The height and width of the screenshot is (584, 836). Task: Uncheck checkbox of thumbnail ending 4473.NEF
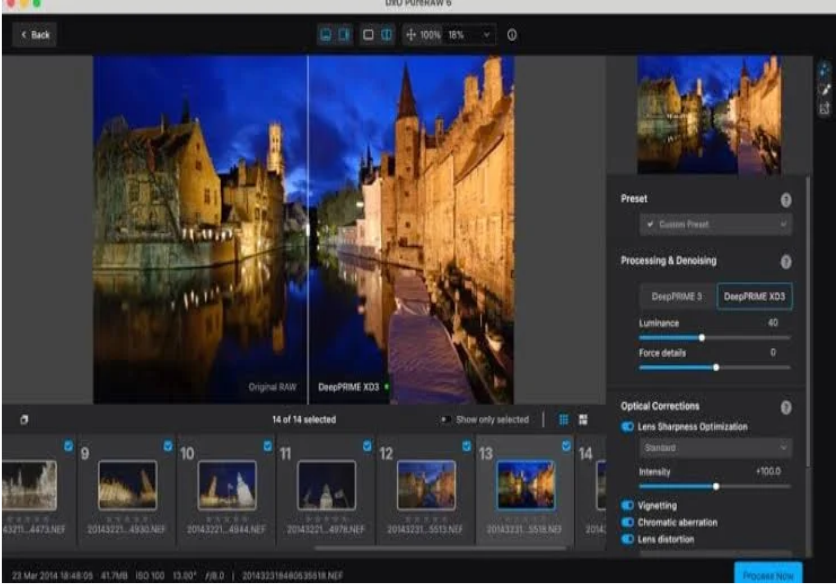pyautogui.click(x=68, y=446)
